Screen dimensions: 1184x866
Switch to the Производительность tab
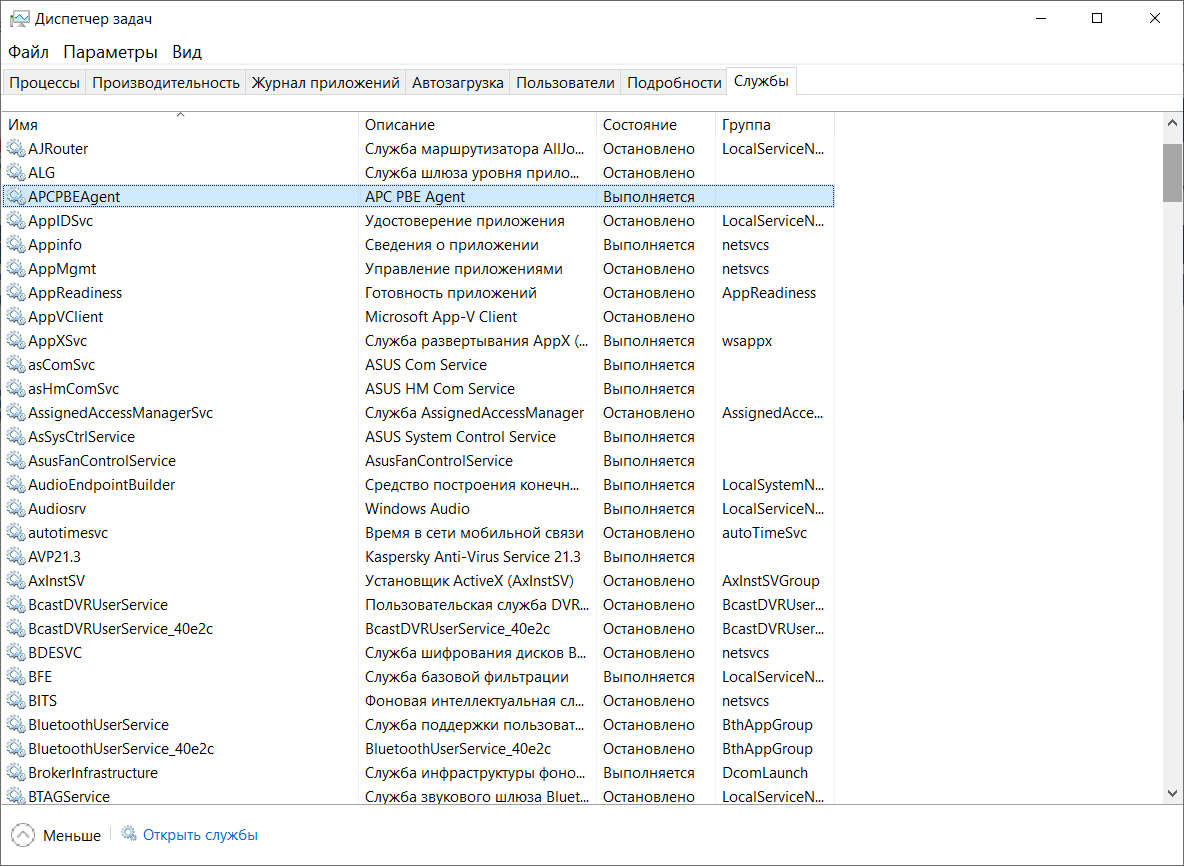point(166,83)
